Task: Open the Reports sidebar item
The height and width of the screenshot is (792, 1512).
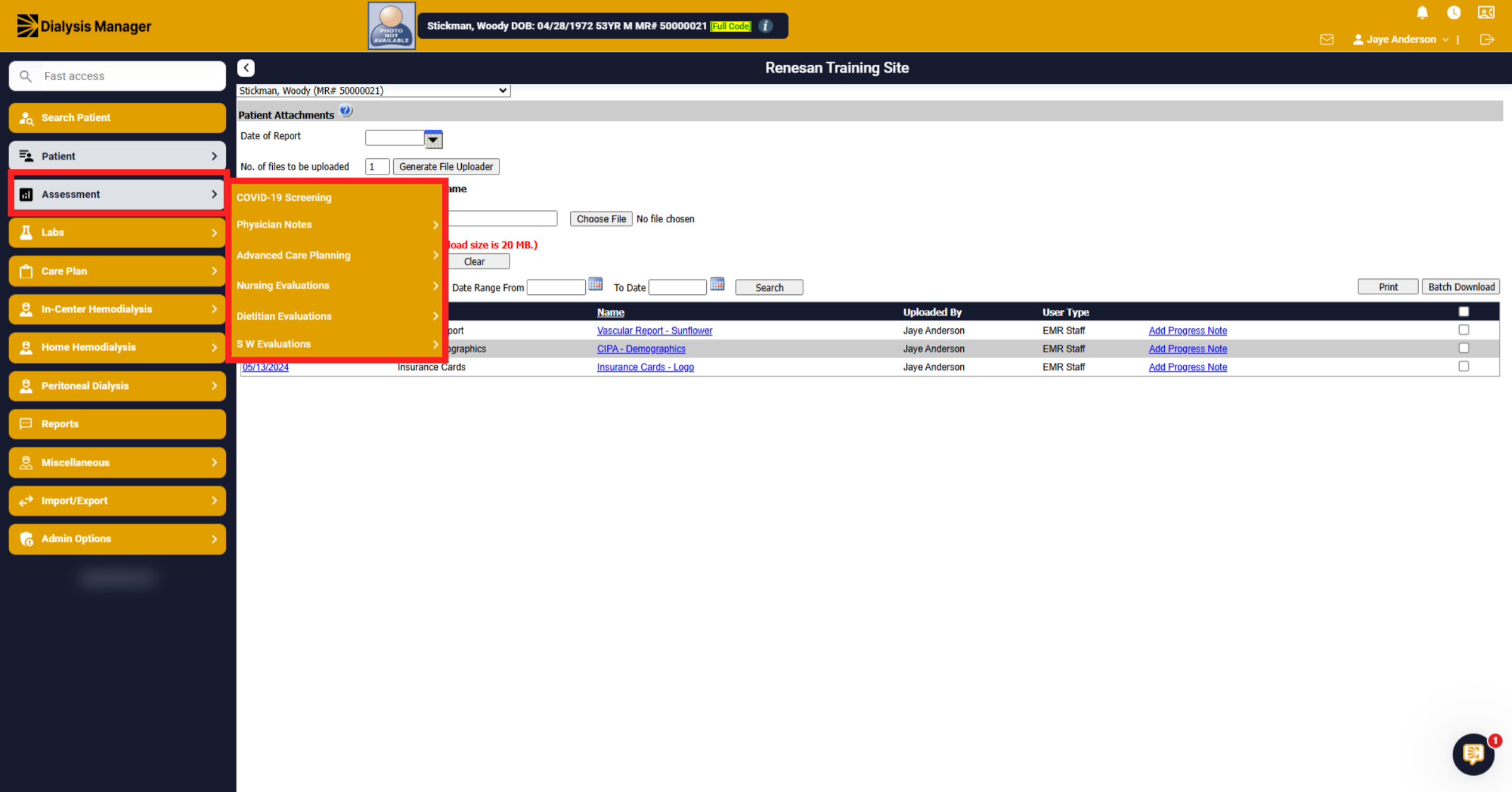Action: click(117, 424)
